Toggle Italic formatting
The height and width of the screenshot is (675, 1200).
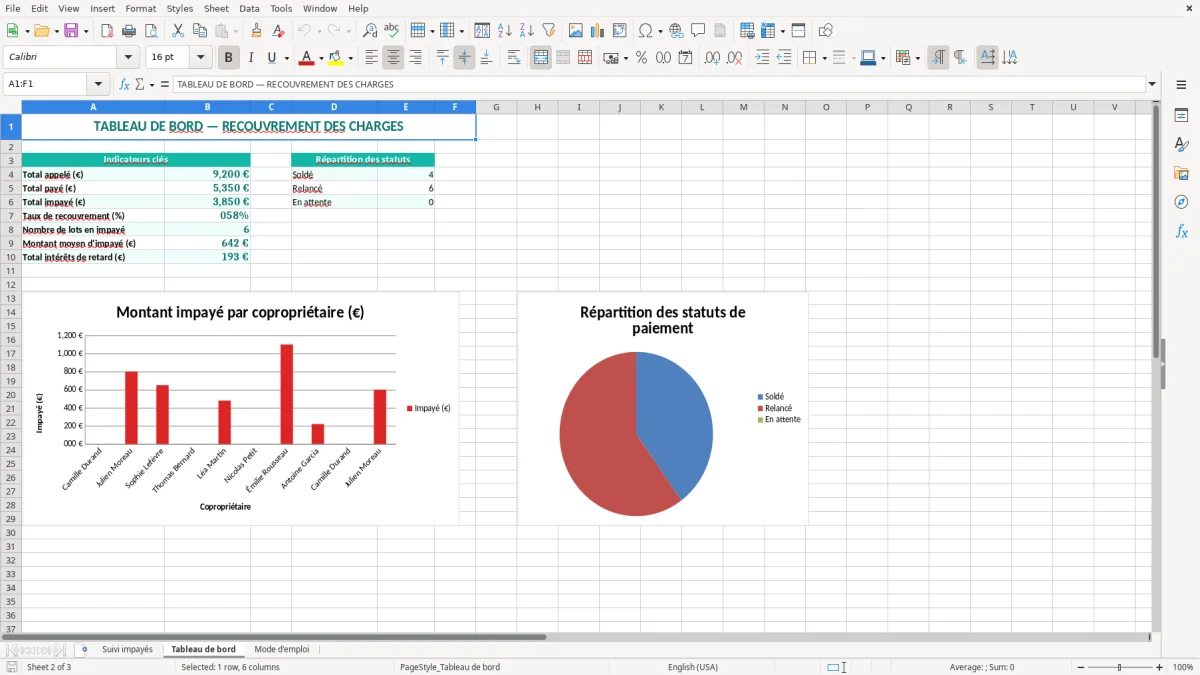[250, 58]
